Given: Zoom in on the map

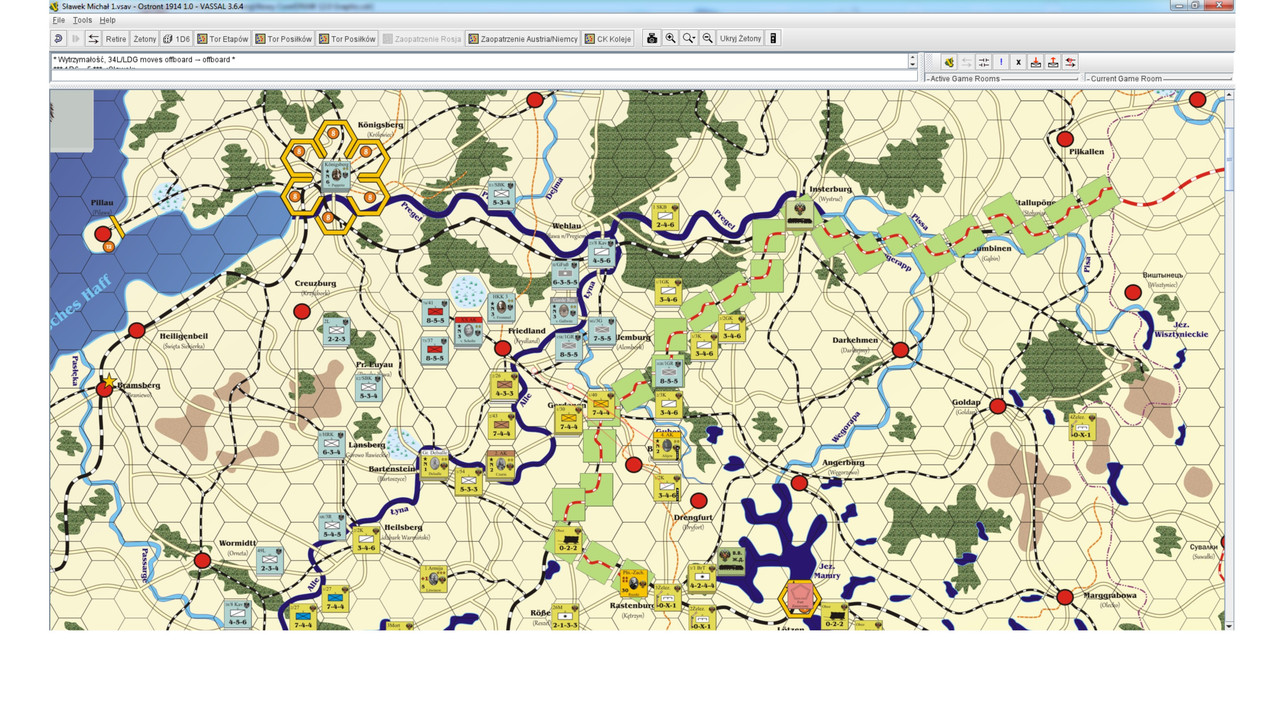Looking at the screenshot, I should (x=671, y=39).
